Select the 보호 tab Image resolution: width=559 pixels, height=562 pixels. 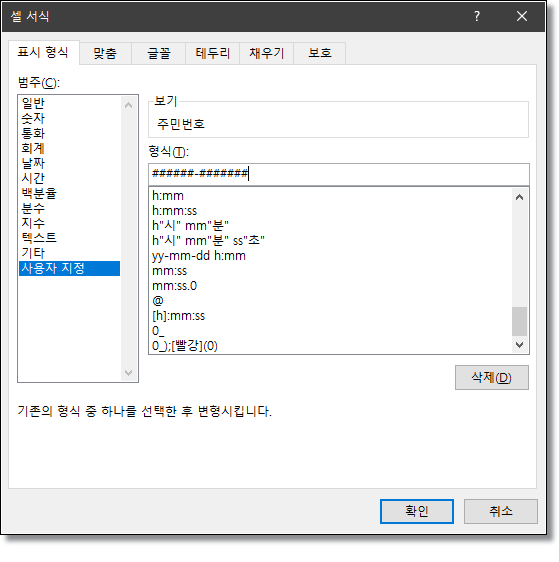(x=320, y=53)
